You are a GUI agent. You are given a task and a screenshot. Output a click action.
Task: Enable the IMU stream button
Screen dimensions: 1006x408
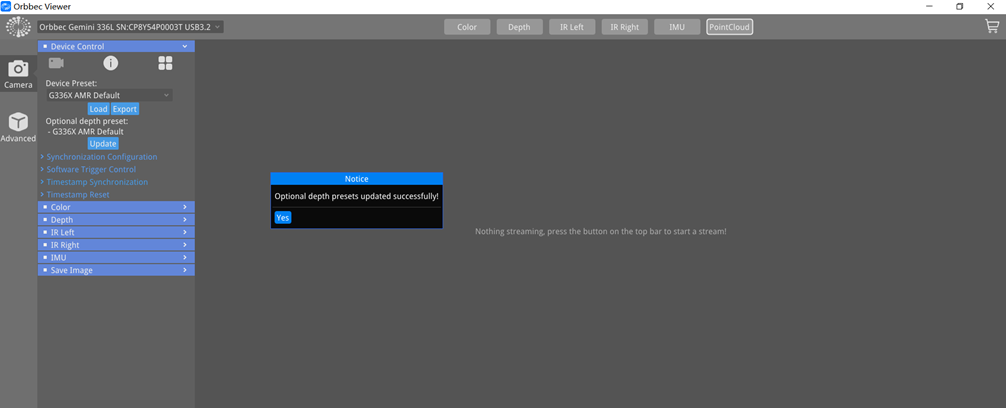677,27
